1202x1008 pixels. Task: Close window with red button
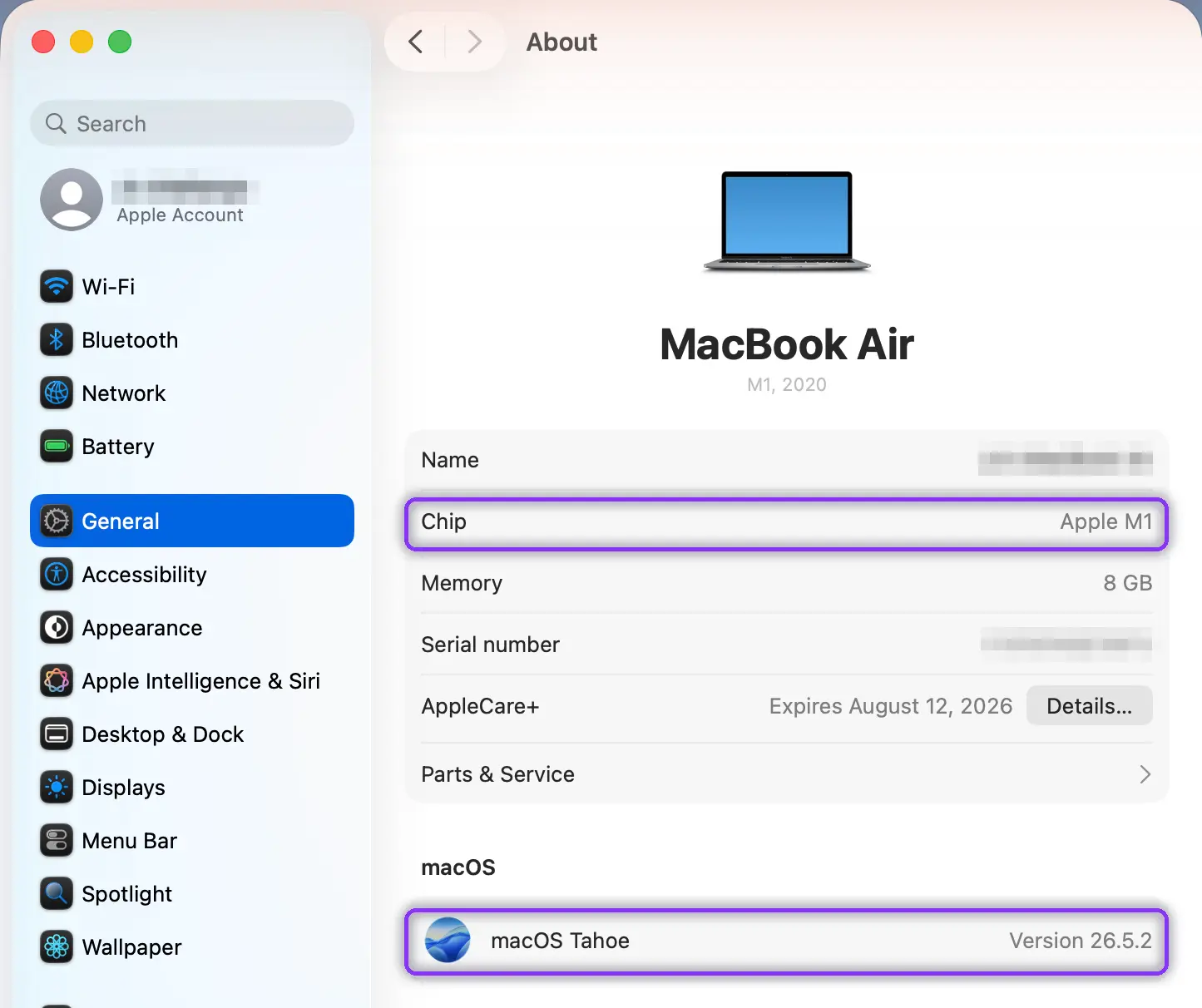[x=43, y=42]
